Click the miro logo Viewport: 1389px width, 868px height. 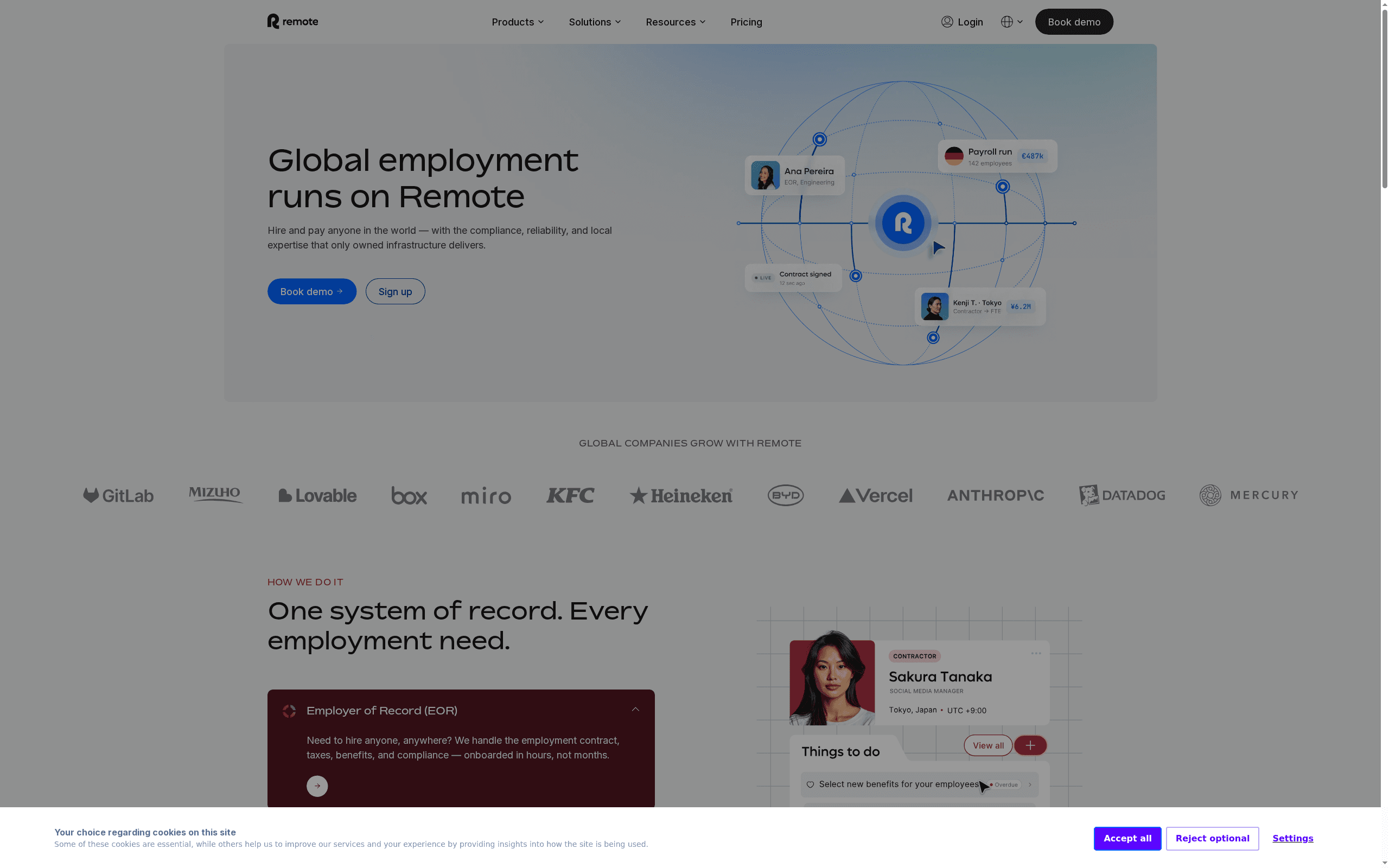486,495
